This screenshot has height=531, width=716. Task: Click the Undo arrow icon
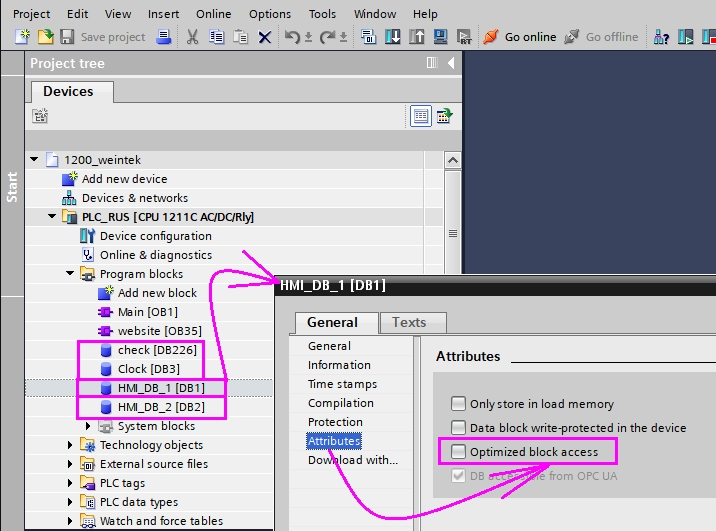click(x=292, y=37)
